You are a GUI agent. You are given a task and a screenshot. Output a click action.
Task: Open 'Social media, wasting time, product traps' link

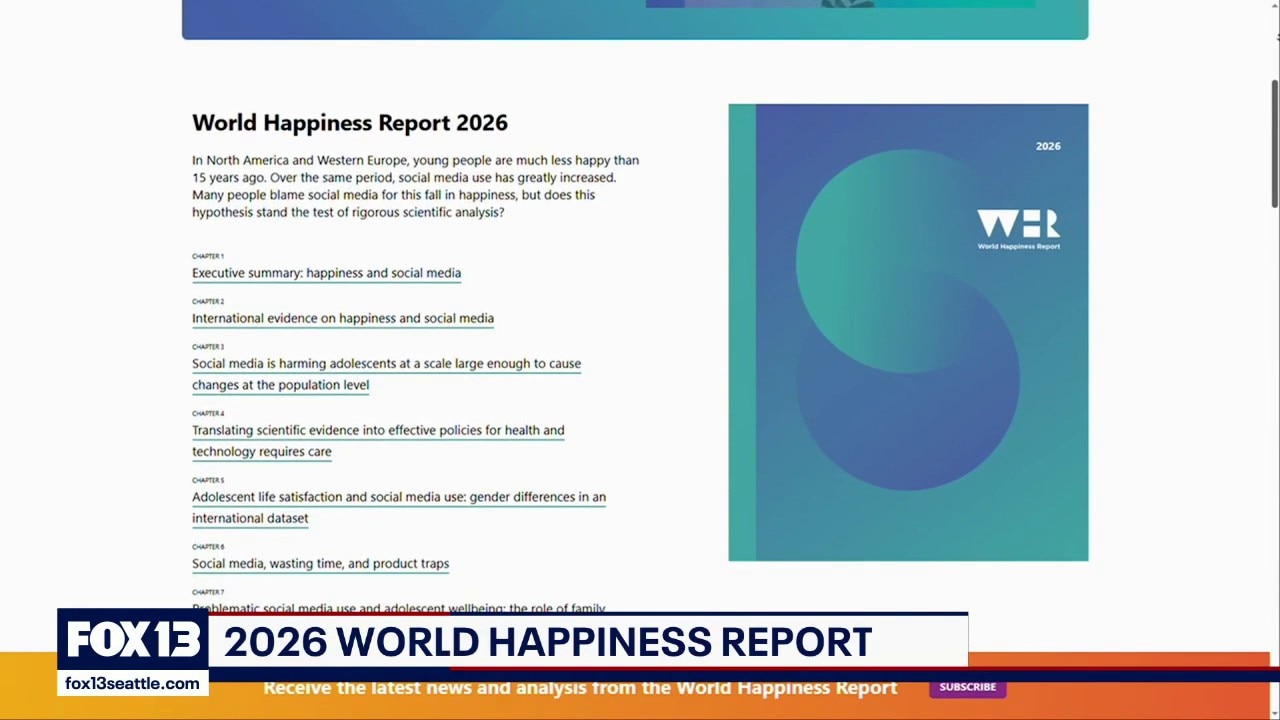320,564
